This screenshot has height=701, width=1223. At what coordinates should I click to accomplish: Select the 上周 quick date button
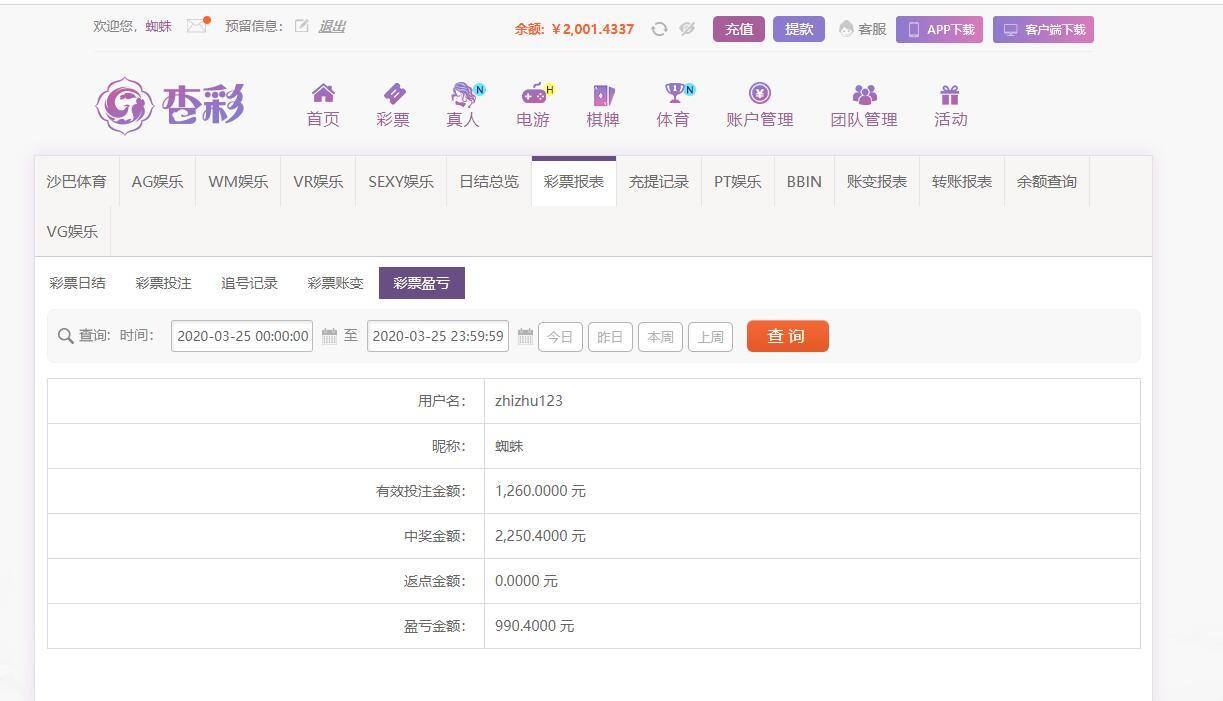[x=710, y=337]
